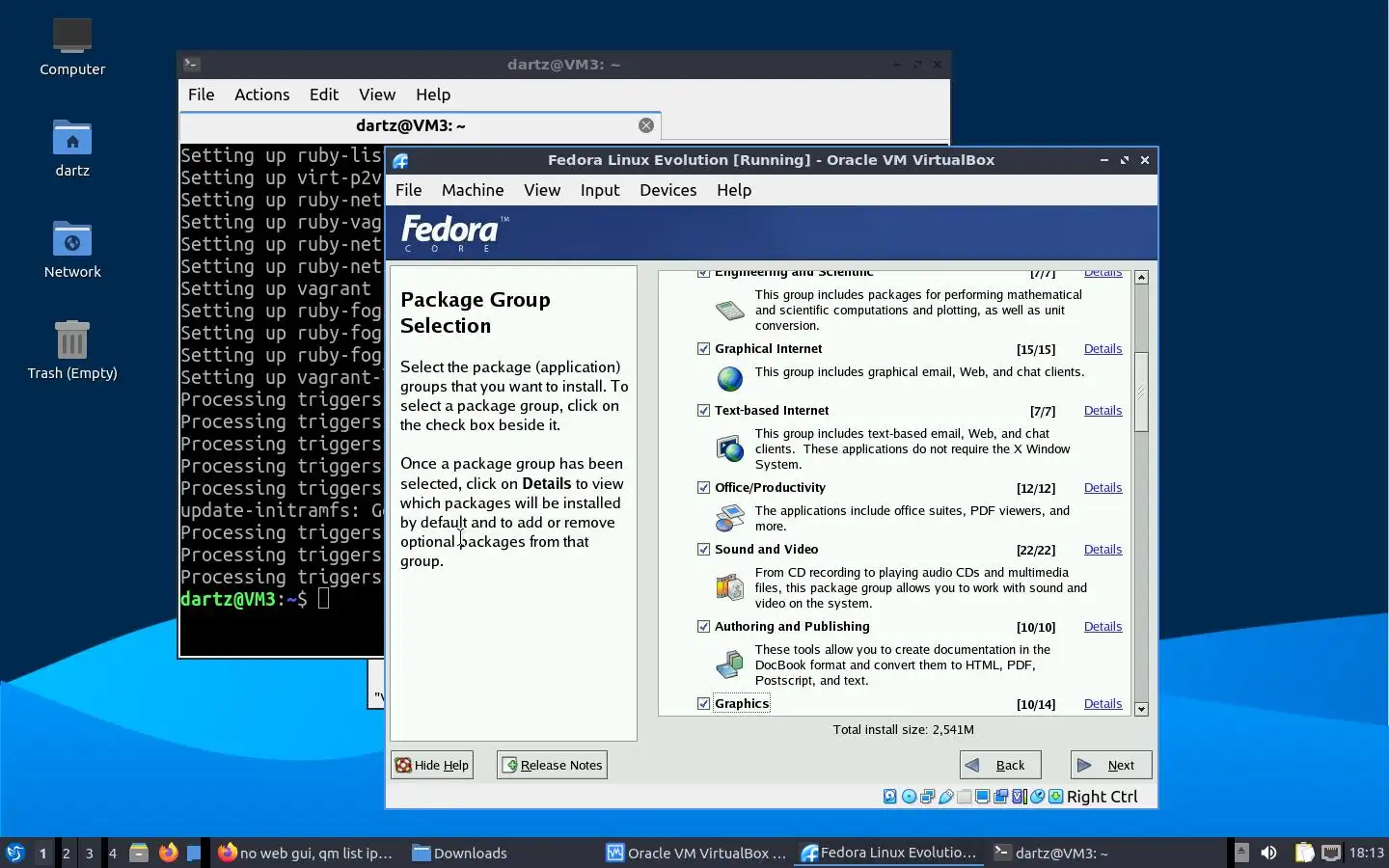The width and height of the screenshot is (1389, 868).
Task: Uncheck the Authoring and Publishing group
Action: (x=703, y=626)
